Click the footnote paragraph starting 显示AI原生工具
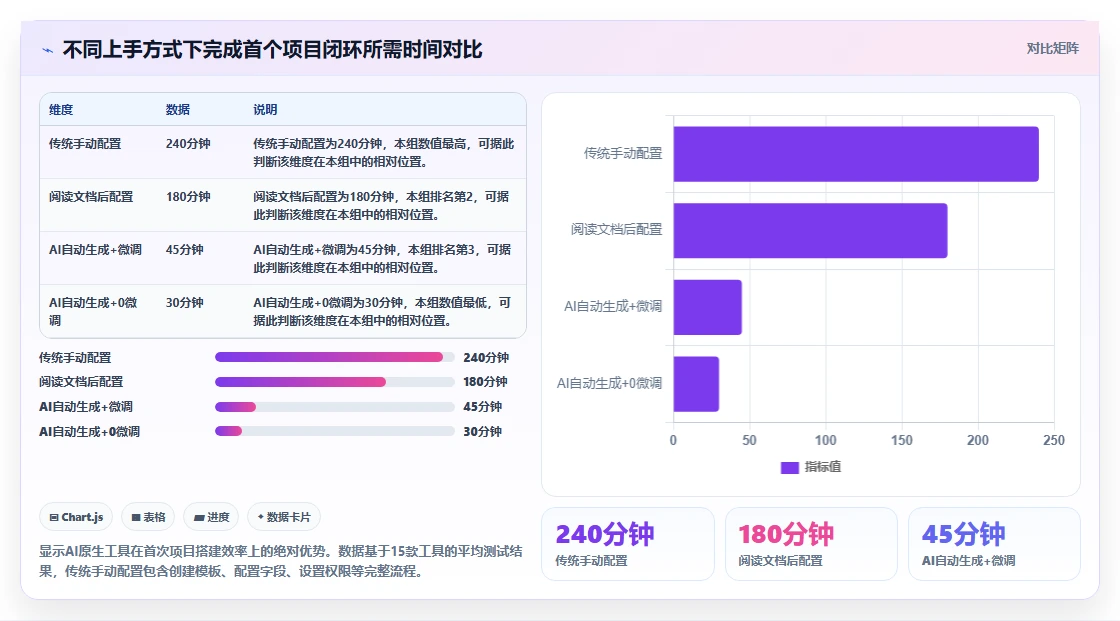Screen dimensions: 1120x621 [x=281, y=561]
